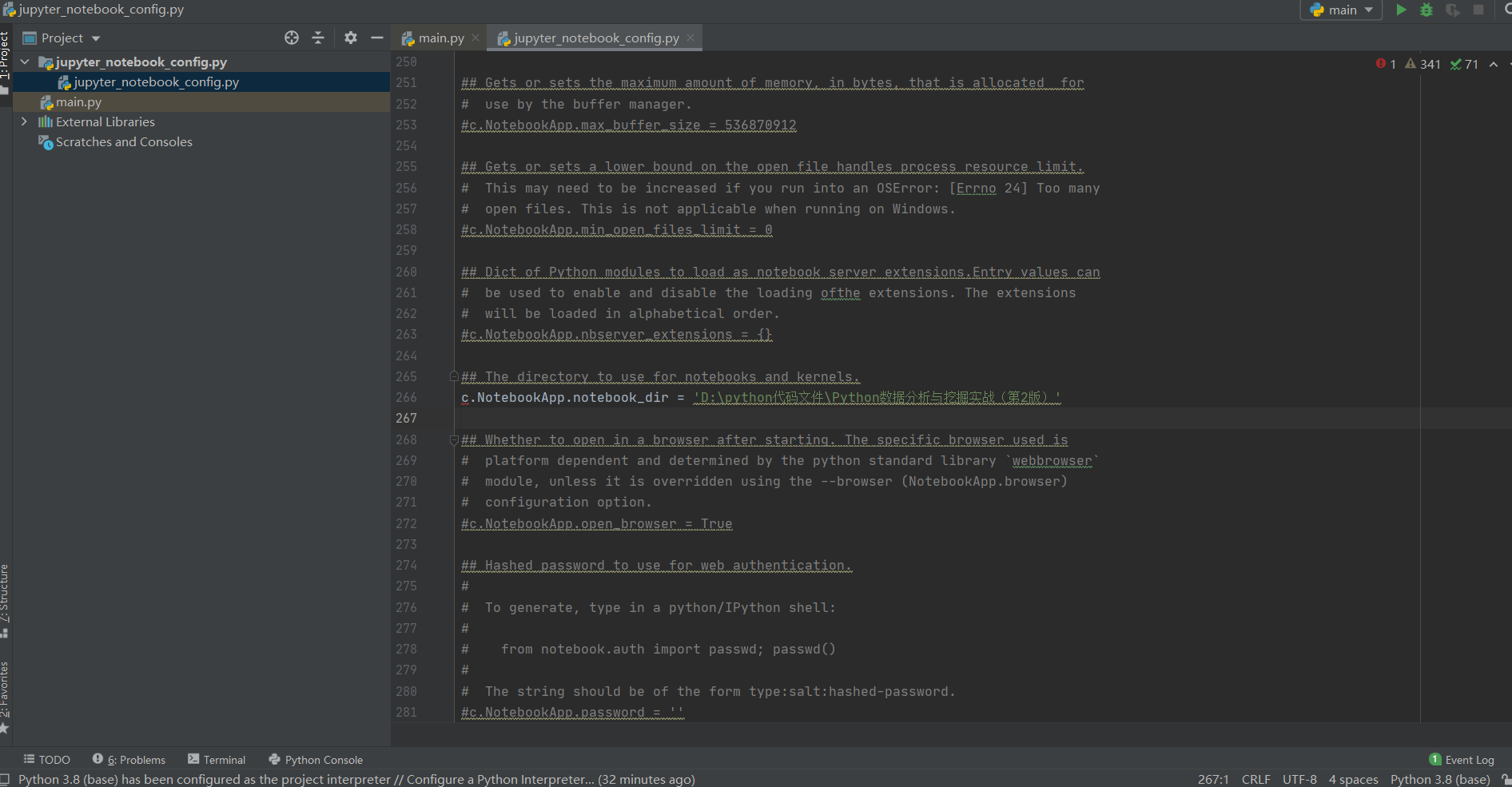Expand the External Libraries node
The width and height of the screenshot is (1512, 787).
point(25,121)
